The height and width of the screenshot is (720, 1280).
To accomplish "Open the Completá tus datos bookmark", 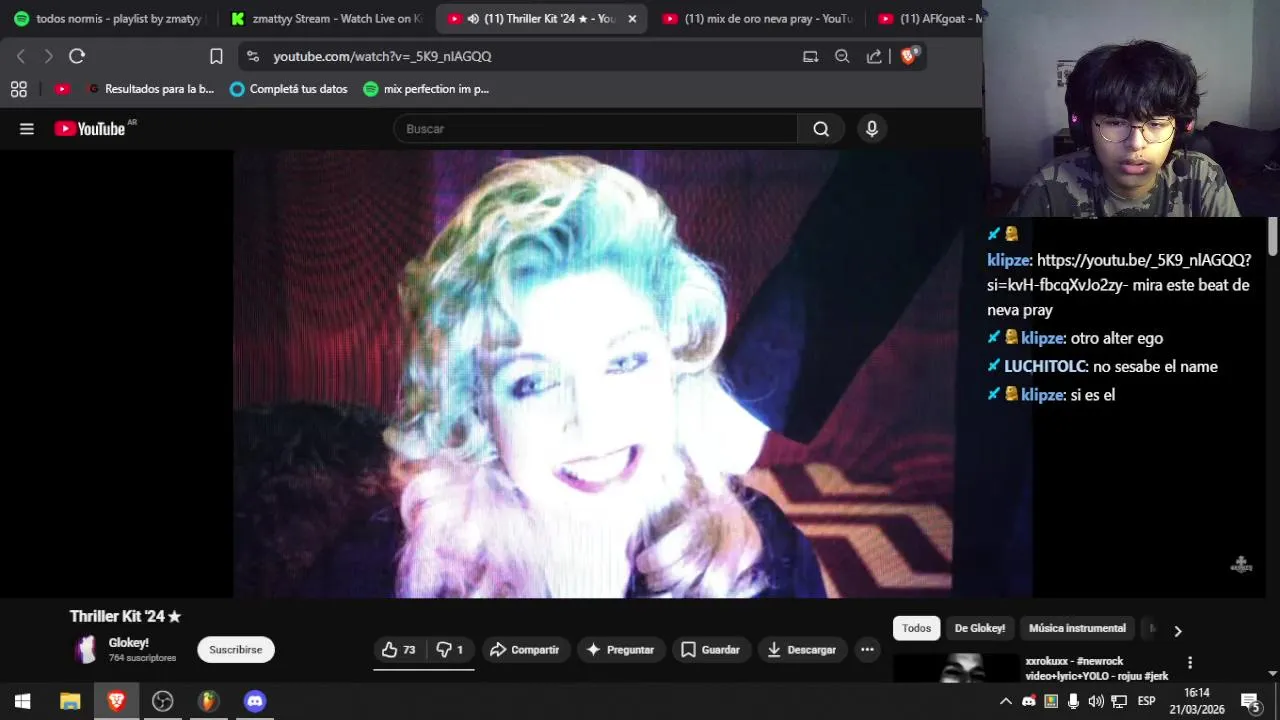I will pyautogui.click(x=289, y=89).
